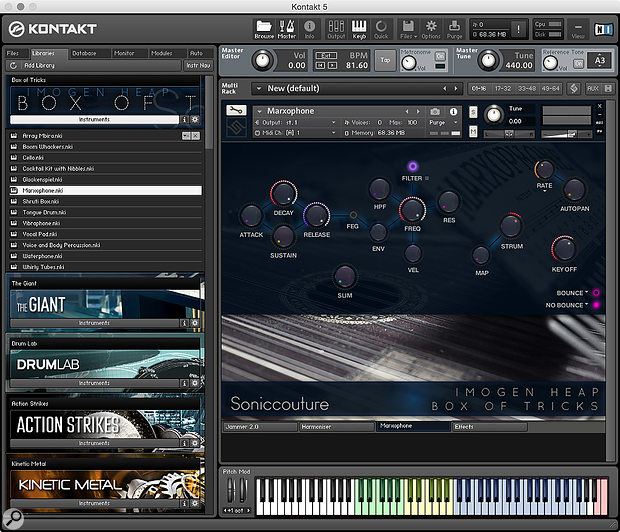Turn on the Reference Tone button
620x532 pixels.
tap(578, 64)
